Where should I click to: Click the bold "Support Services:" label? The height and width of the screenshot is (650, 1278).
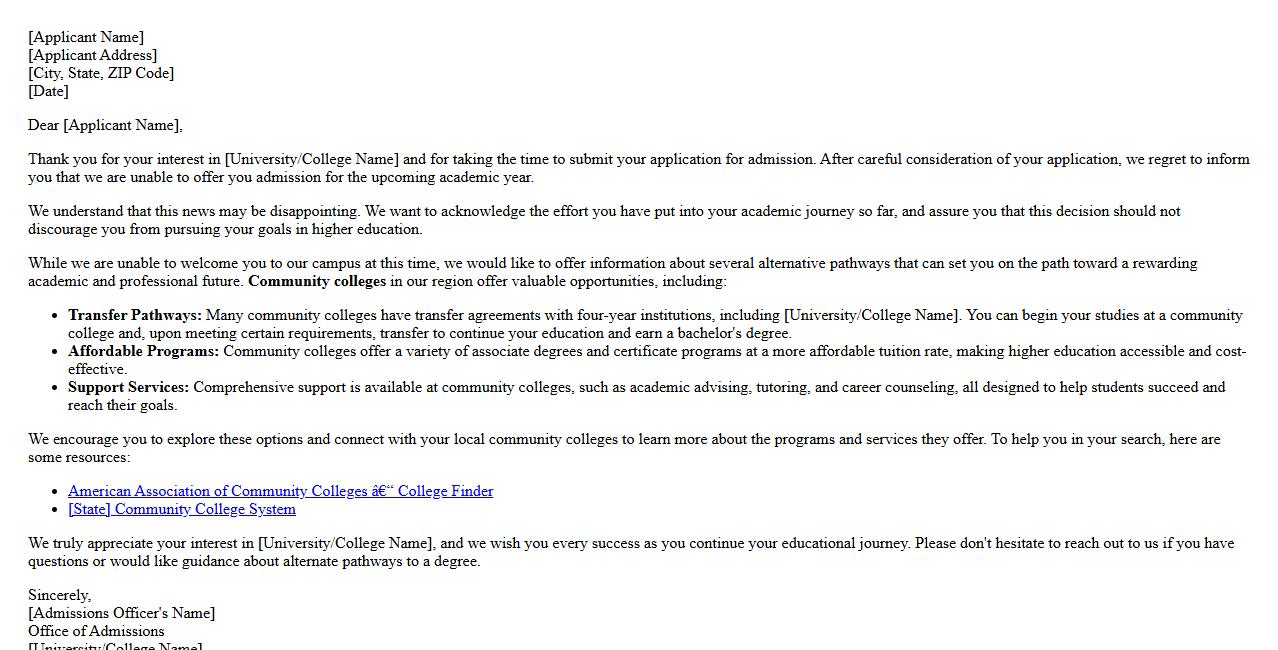(x=128, y=387)
